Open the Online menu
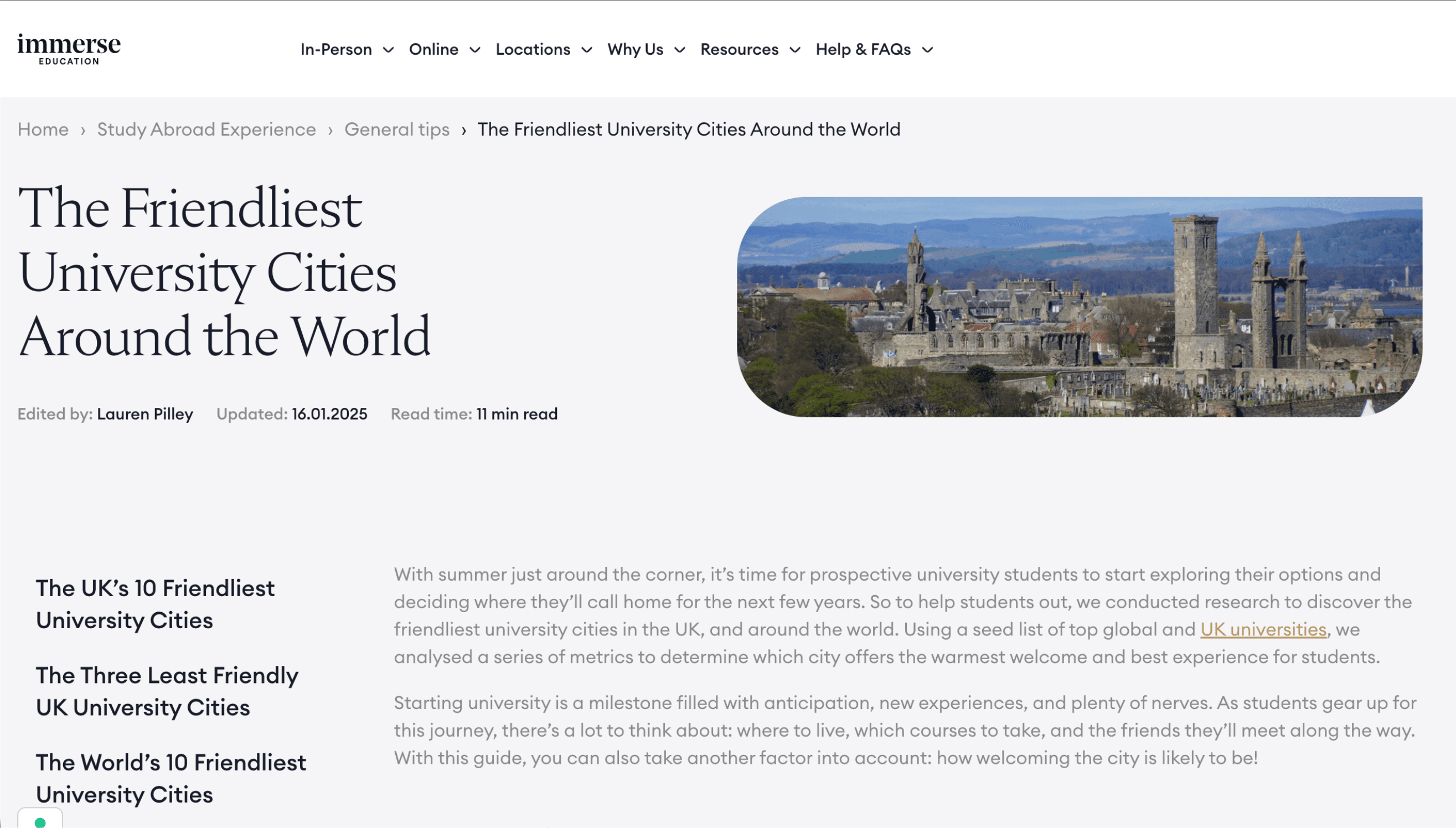 coord(433,49)
